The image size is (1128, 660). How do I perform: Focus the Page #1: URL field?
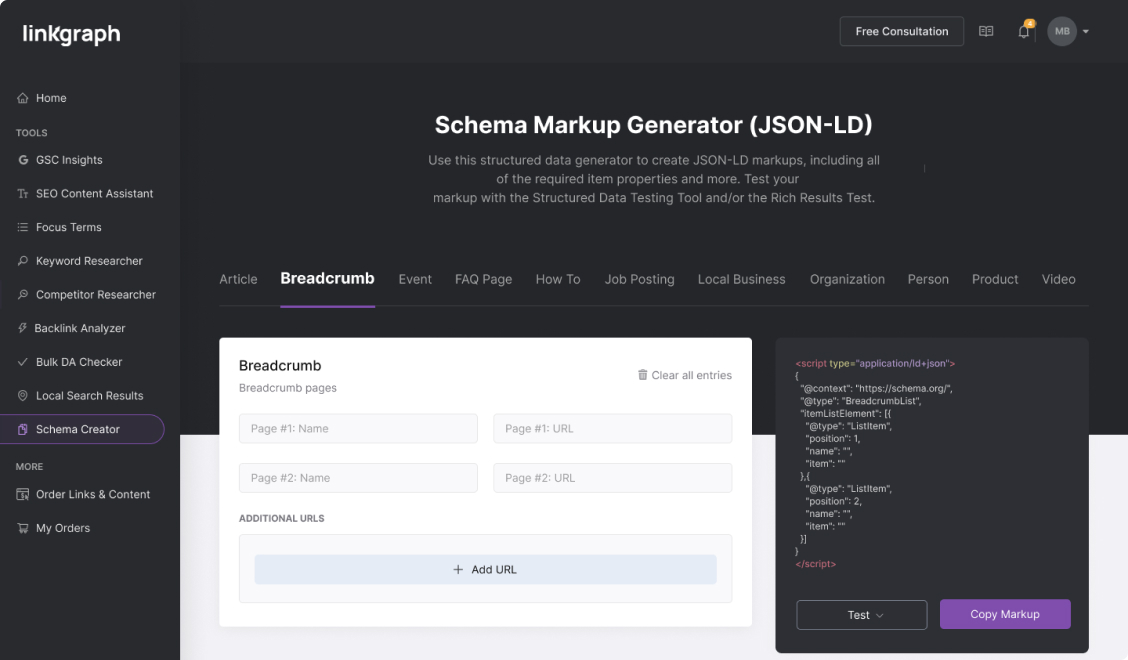(613, 428)
